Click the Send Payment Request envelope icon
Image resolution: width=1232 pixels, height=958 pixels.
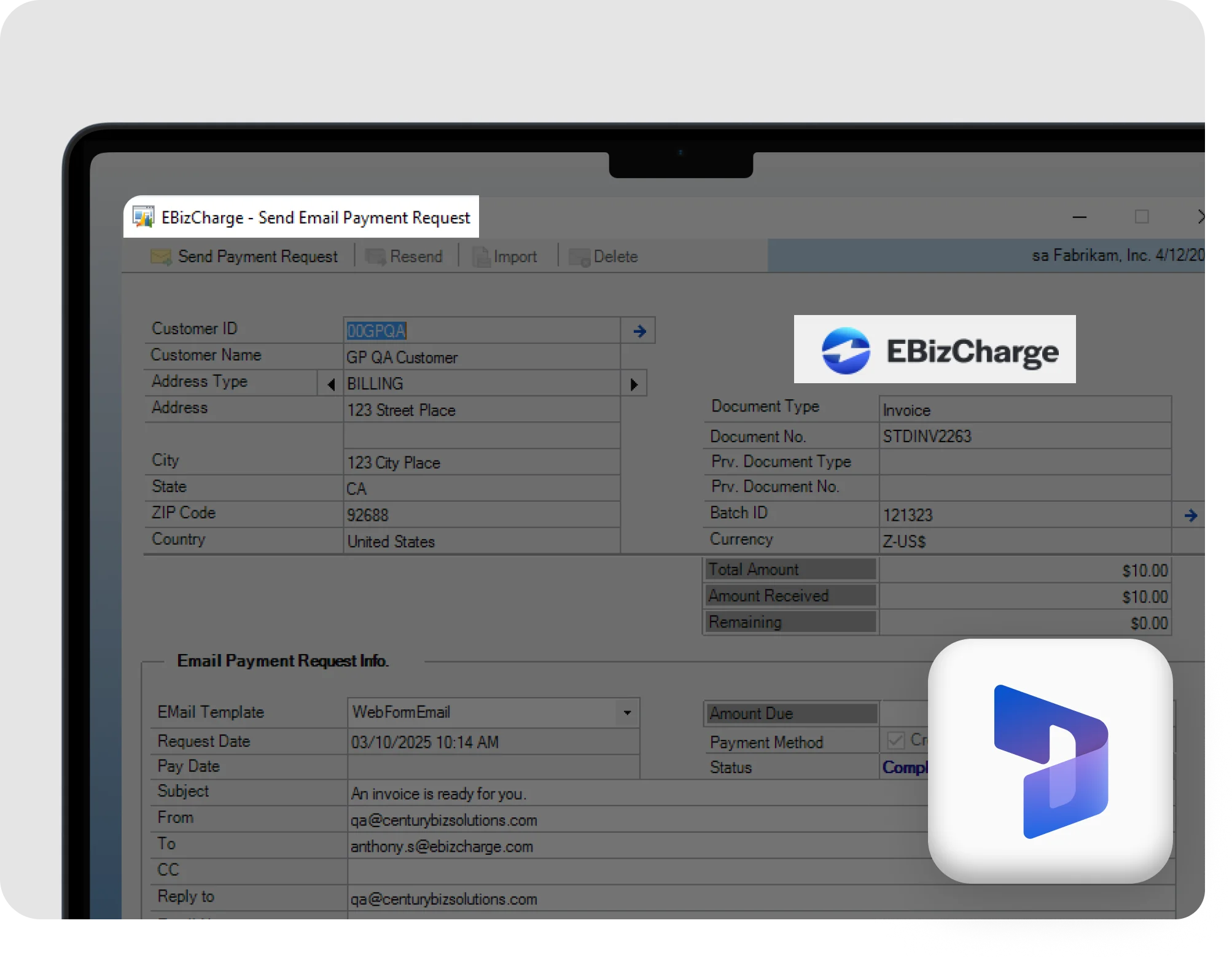161,256
